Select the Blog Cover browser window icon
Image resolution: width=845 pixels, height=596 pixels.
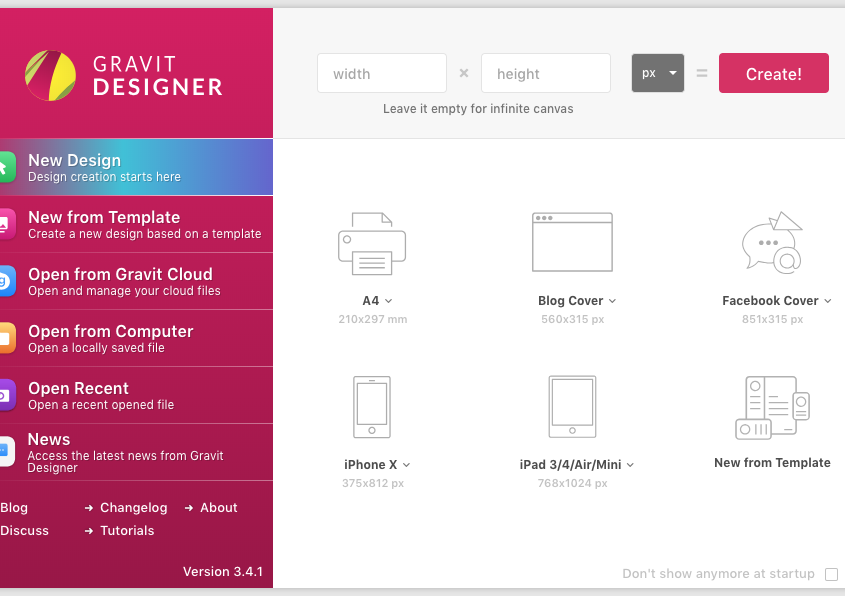[x=572, y=242]
